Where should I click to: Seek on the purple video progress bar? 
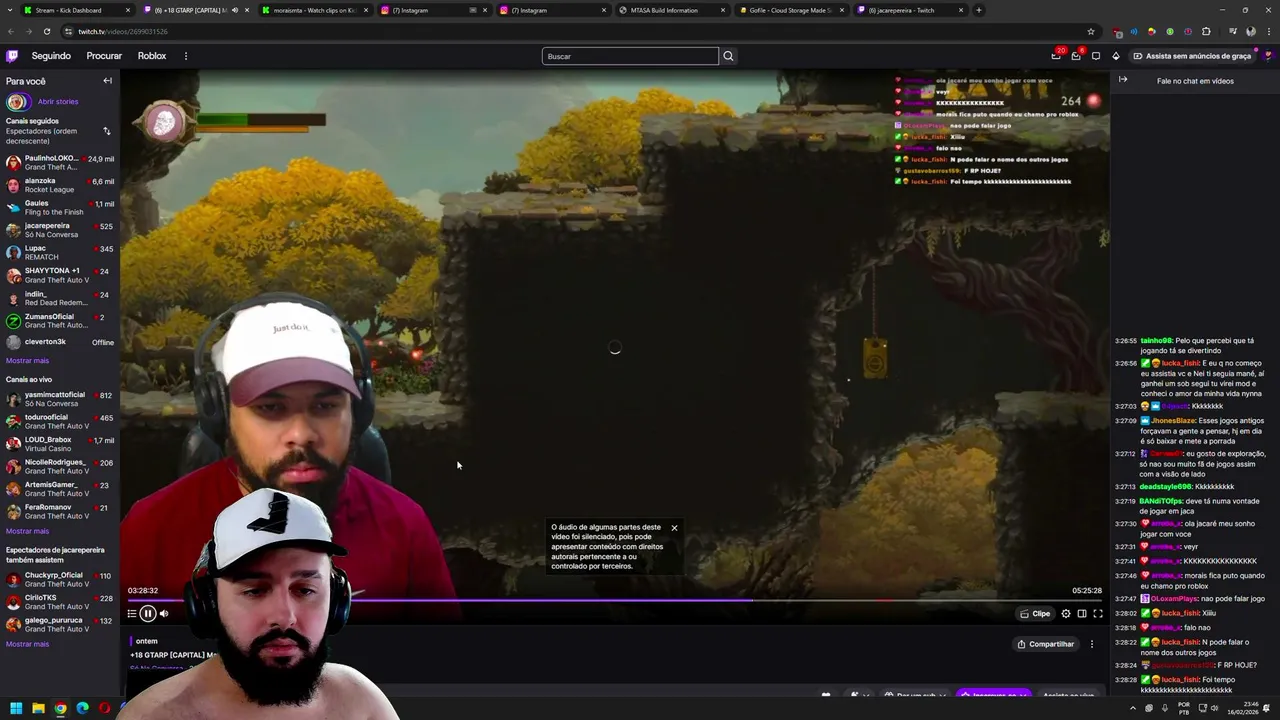tap(614, 601)
